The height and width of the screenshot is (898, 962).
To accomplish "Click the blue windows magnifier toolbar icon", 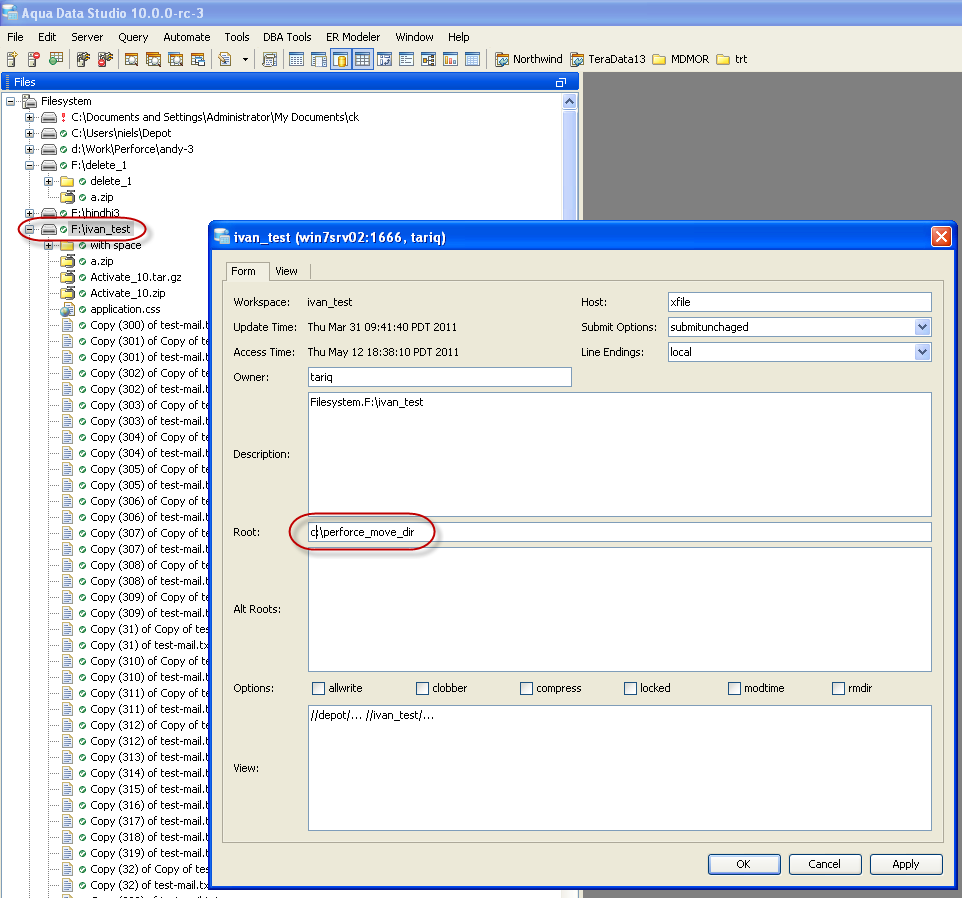I will click(x=175, y=59).
